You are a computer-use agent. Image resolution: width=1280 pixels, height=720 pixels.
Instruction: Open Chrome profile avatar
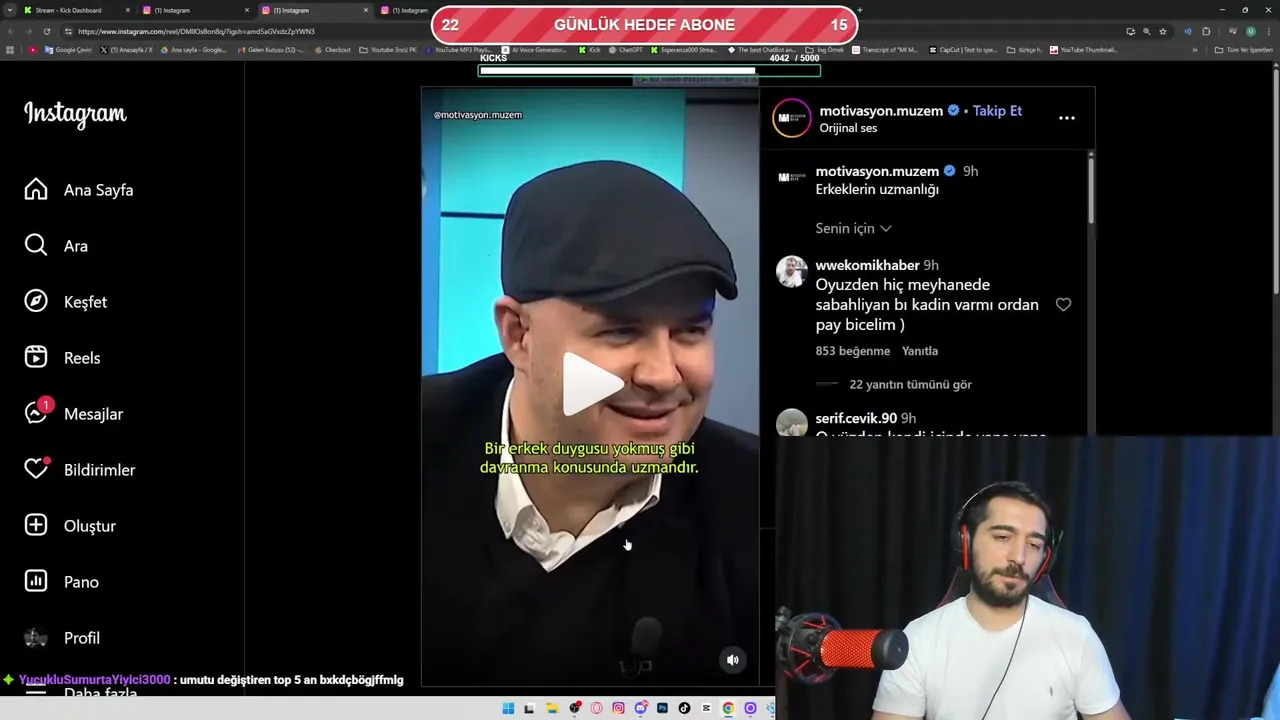point(1250,32)
